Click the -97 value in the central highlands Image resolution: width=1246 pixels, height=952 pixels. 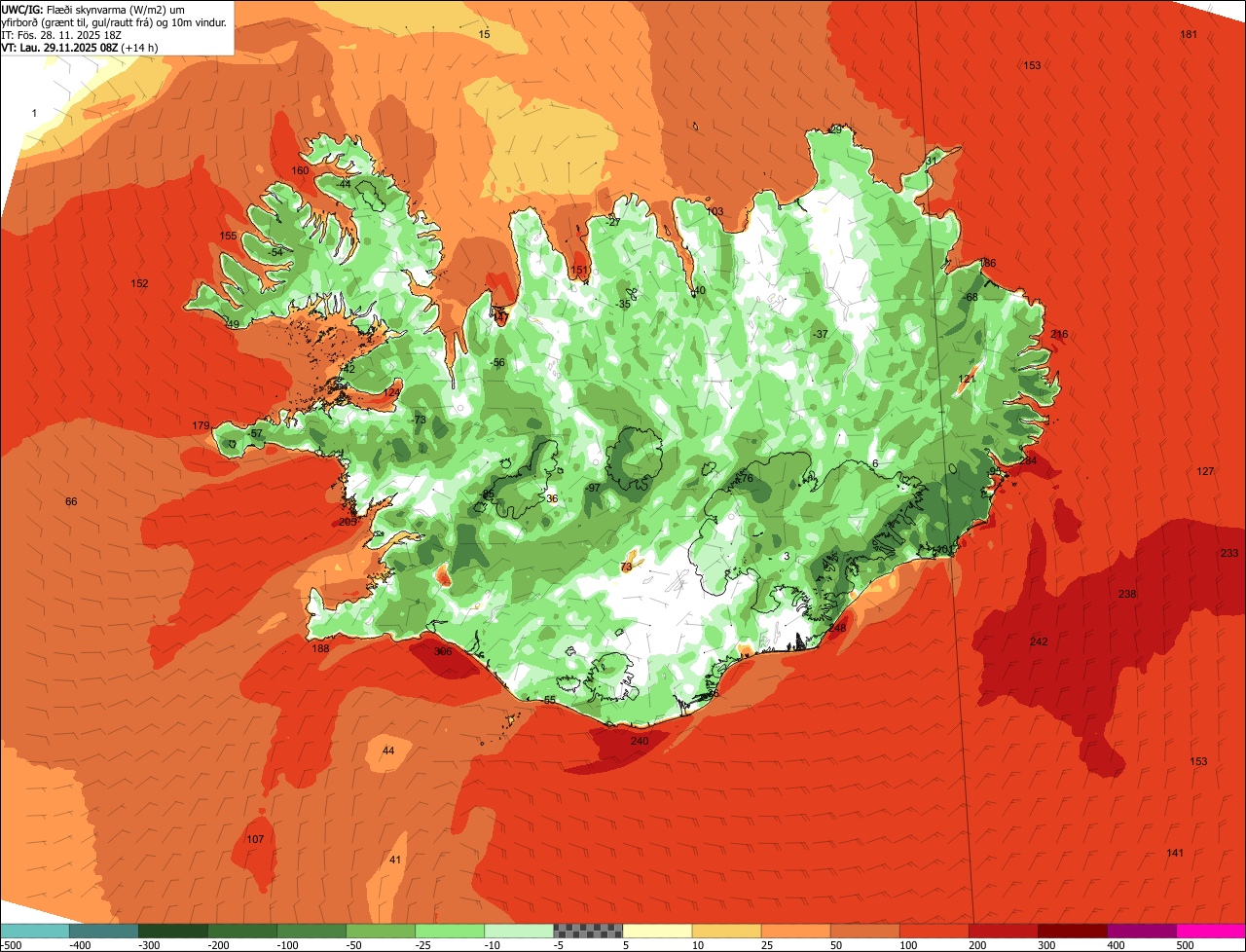tap(593, 488)
